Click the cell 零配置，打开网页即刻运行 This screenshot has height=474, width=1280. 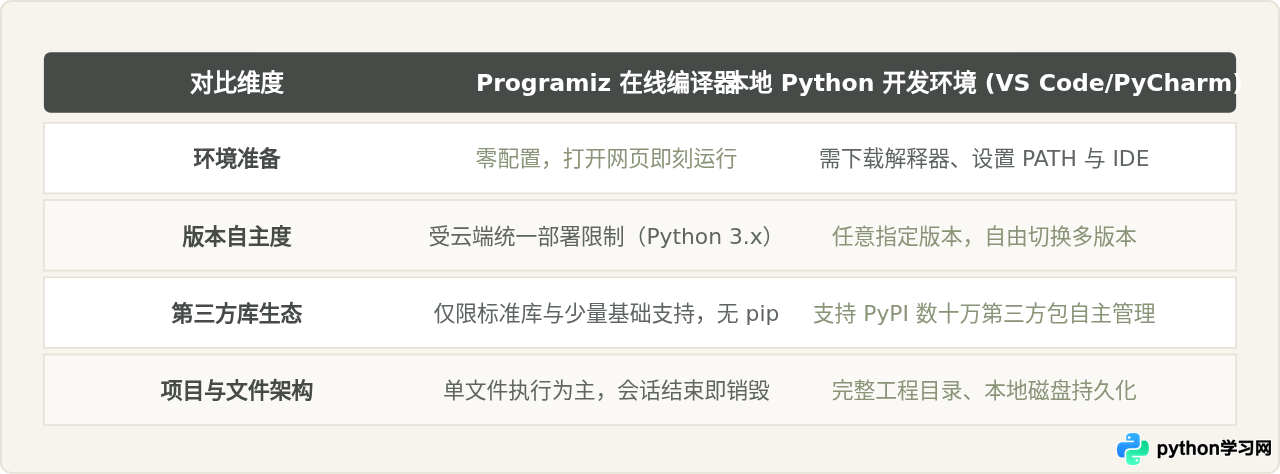[x=606, y=158]
